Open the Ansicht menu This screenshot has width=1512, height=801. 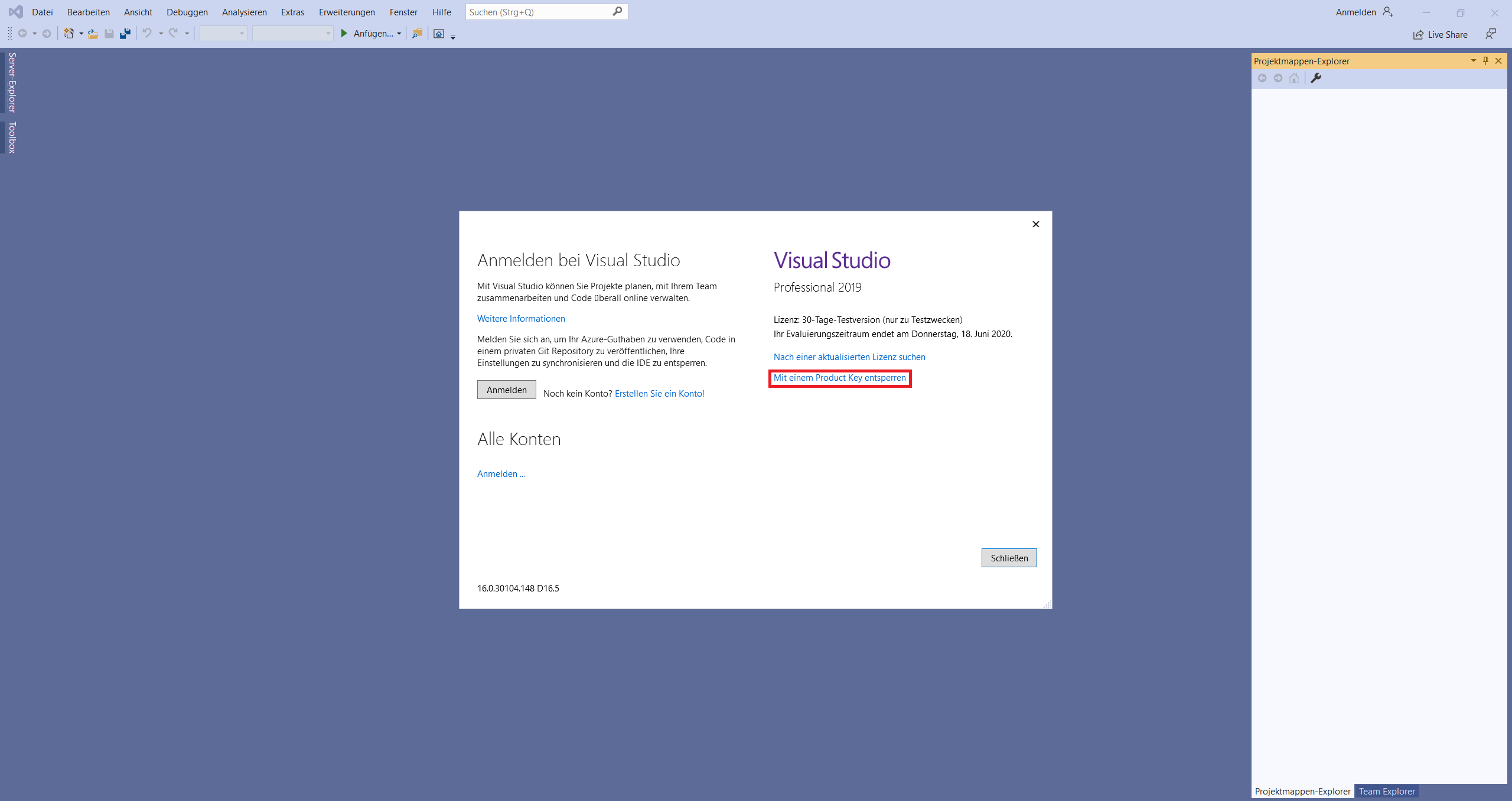tap(138, 12)
